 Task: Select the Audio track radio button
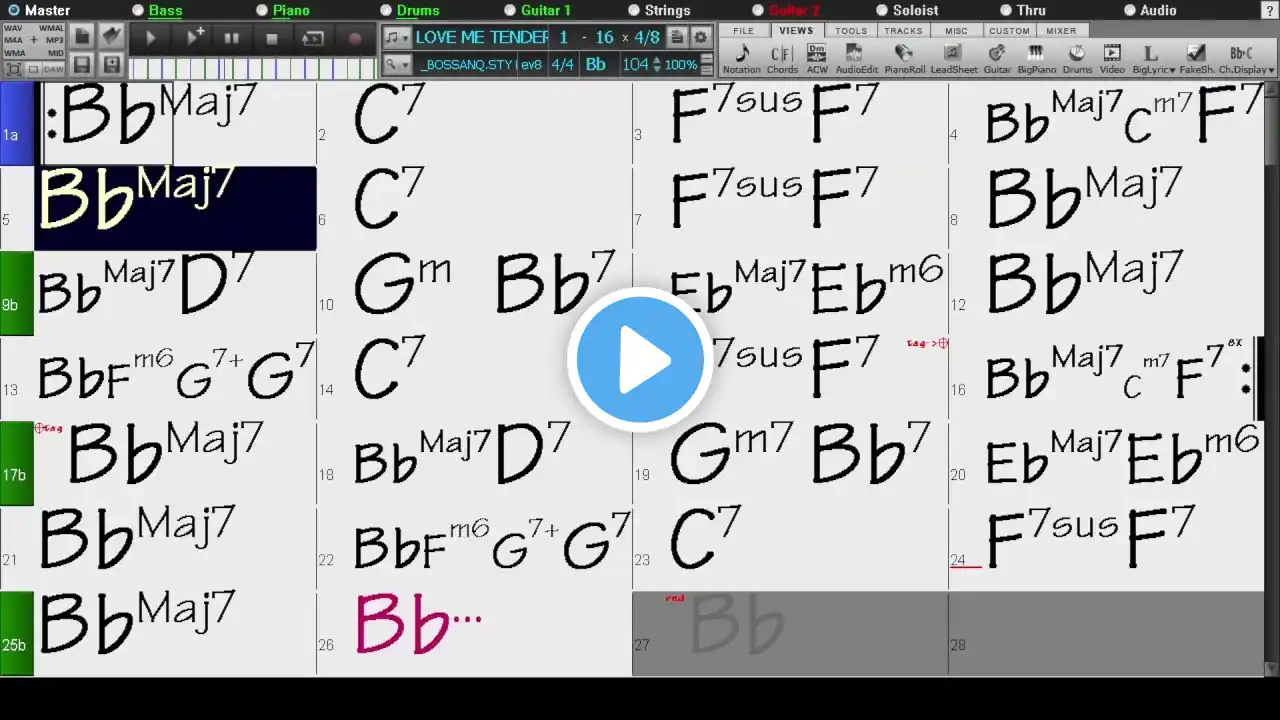point(1130,10)
